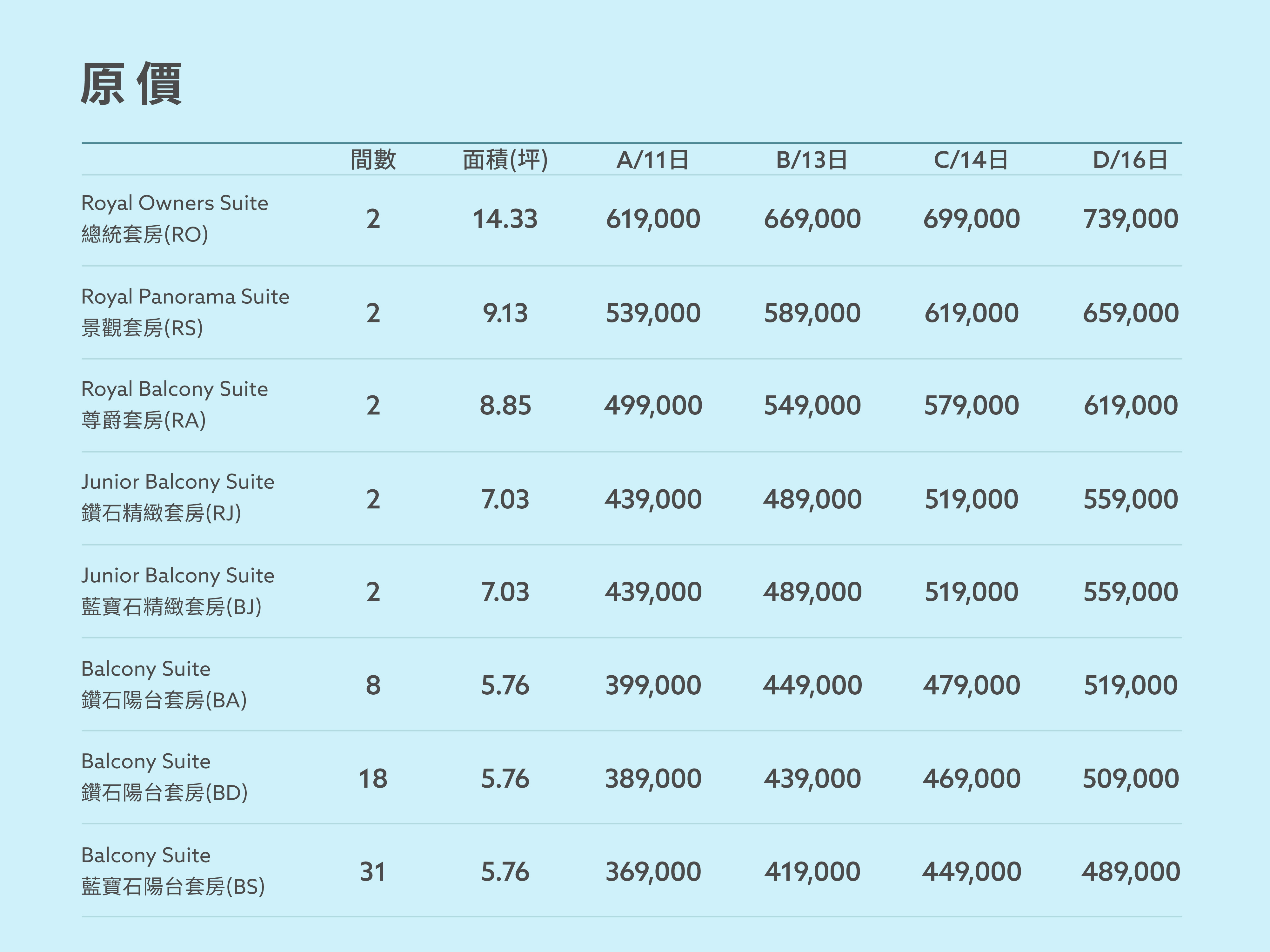Click the 鑽石精緻套房(RJ) label
Screen dimensions: 1270x952
pyautogui.click(x=161, y=513)
